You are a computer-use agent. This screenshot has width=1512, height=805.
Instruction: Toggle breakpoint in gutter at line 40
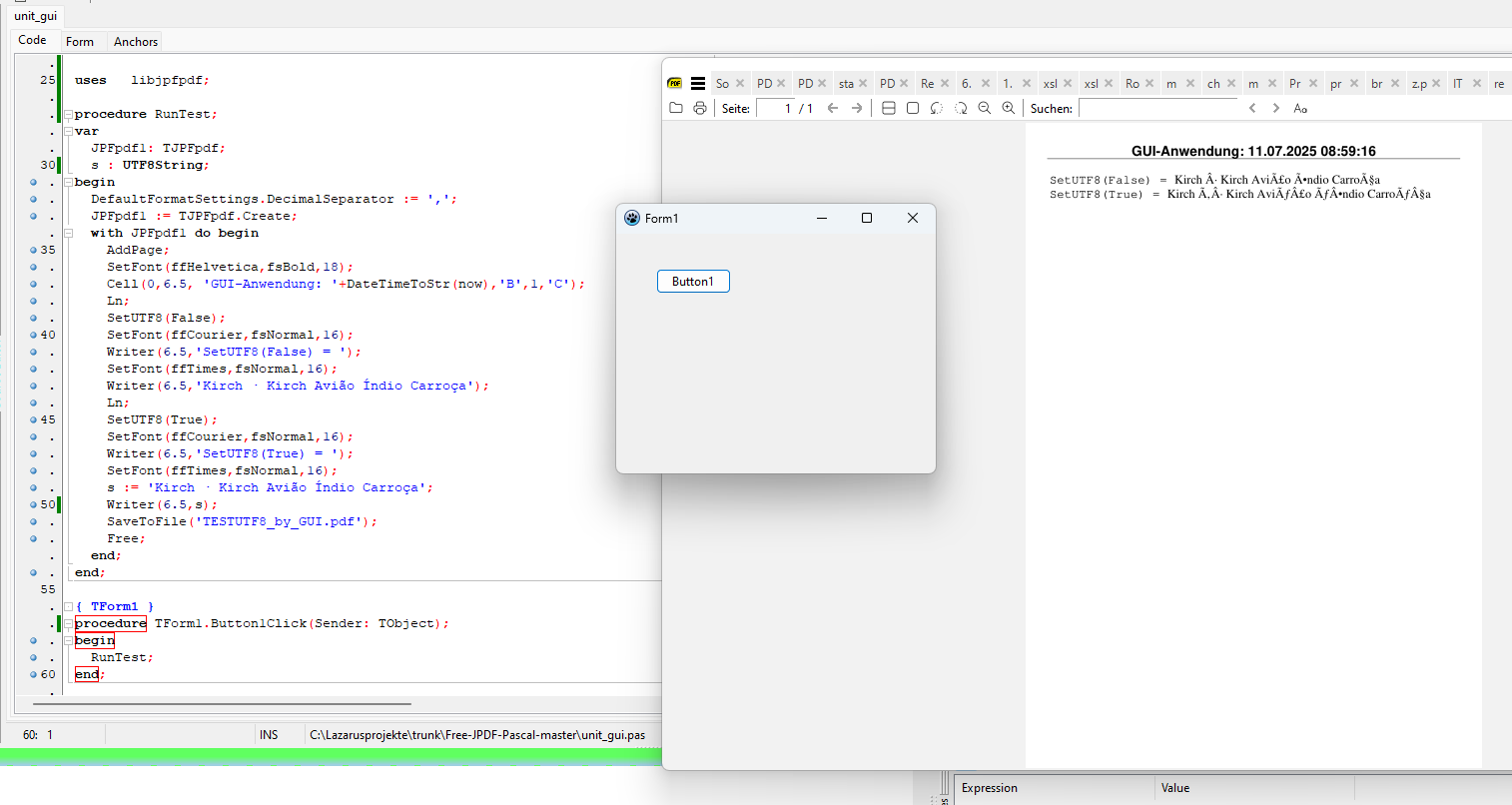tap(33, 335)
